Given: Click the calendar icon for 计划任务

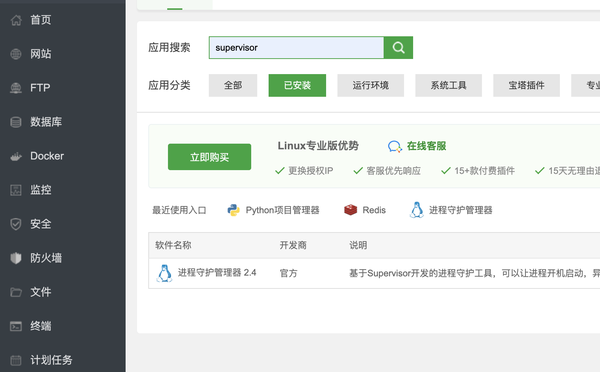Looking at the screenshot, I should (16, 360).
